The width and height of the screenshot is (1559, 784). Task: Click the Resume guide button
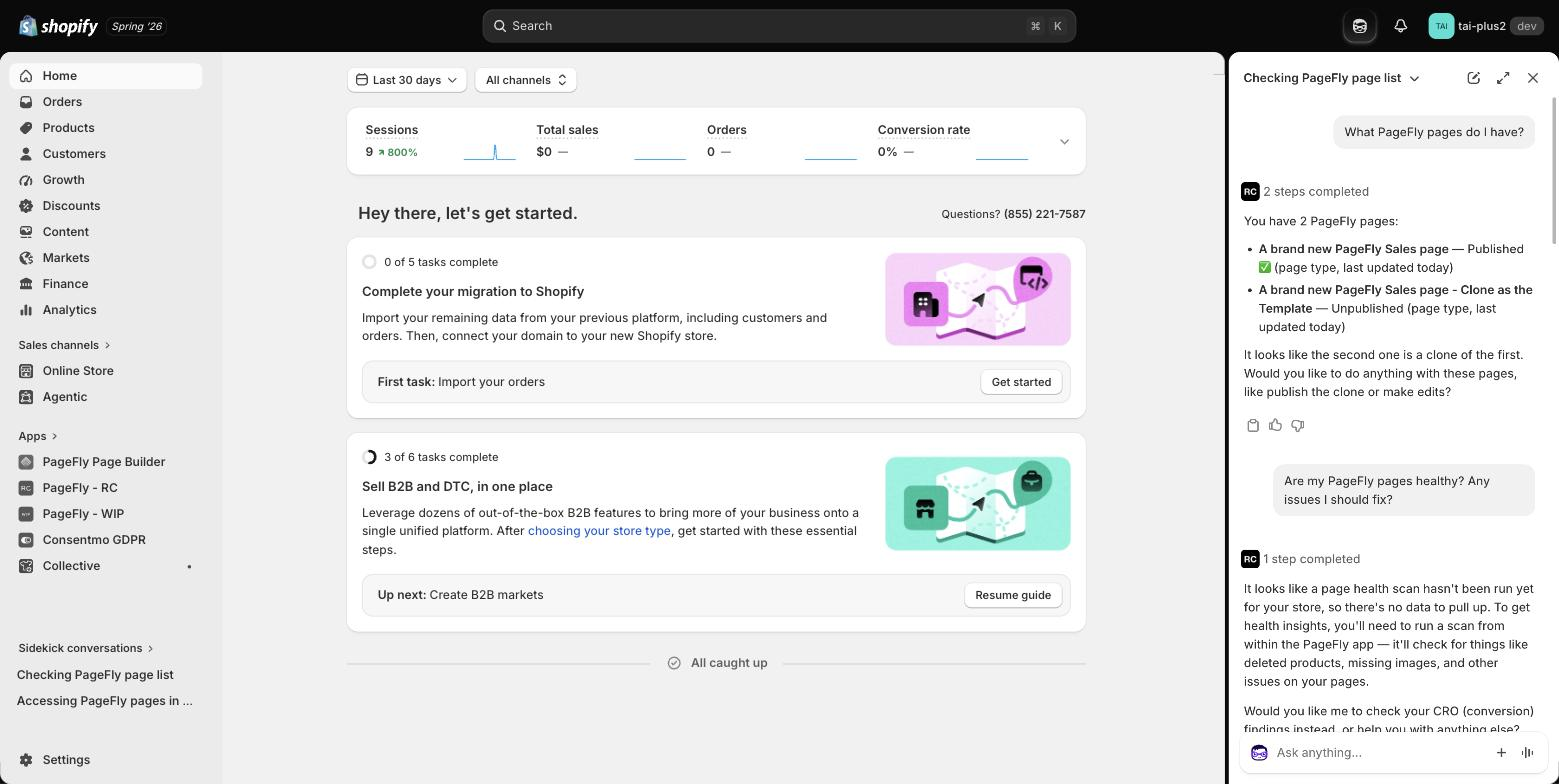1013,595
